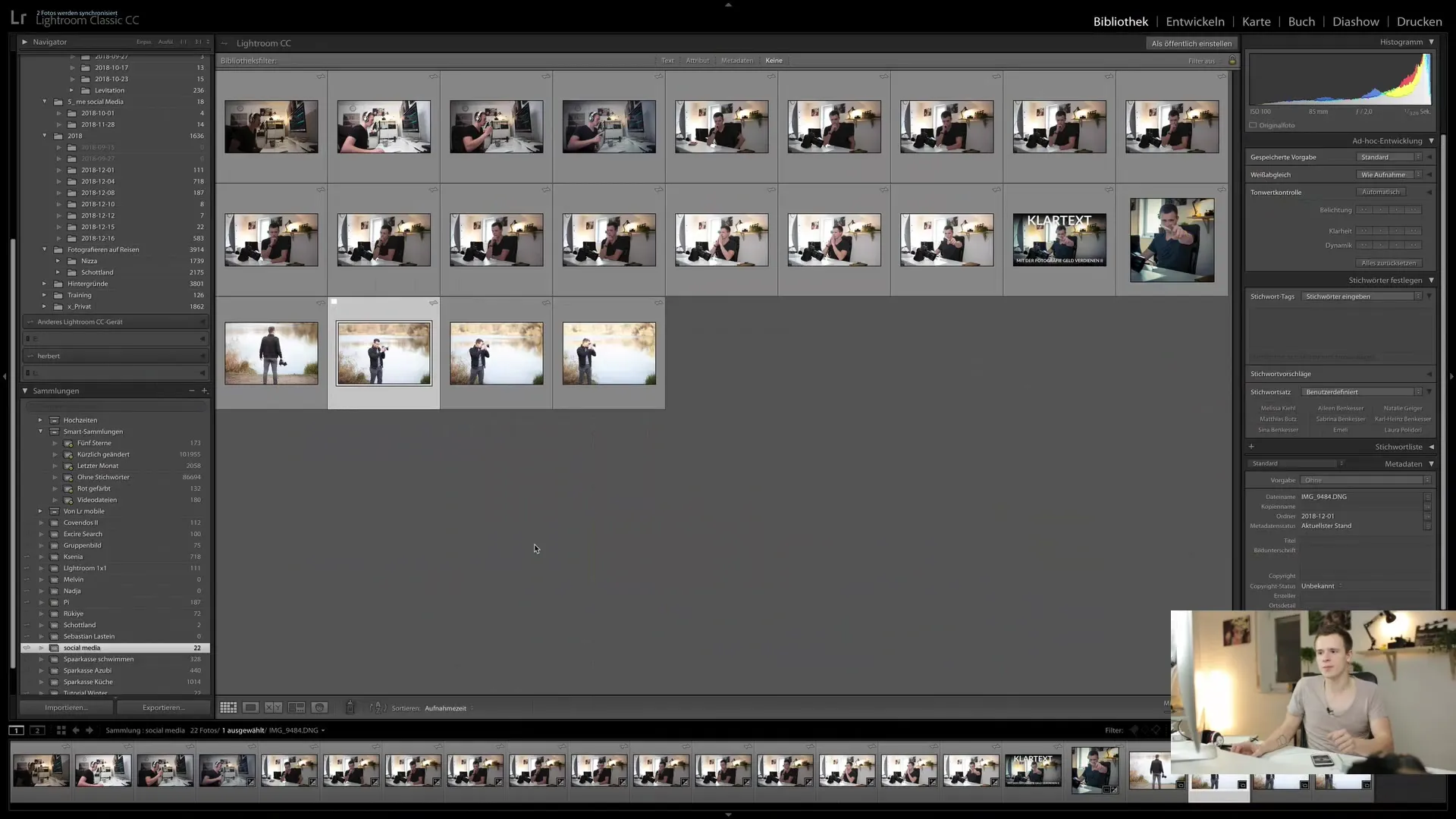Select Text library filter

pos(667,61)
